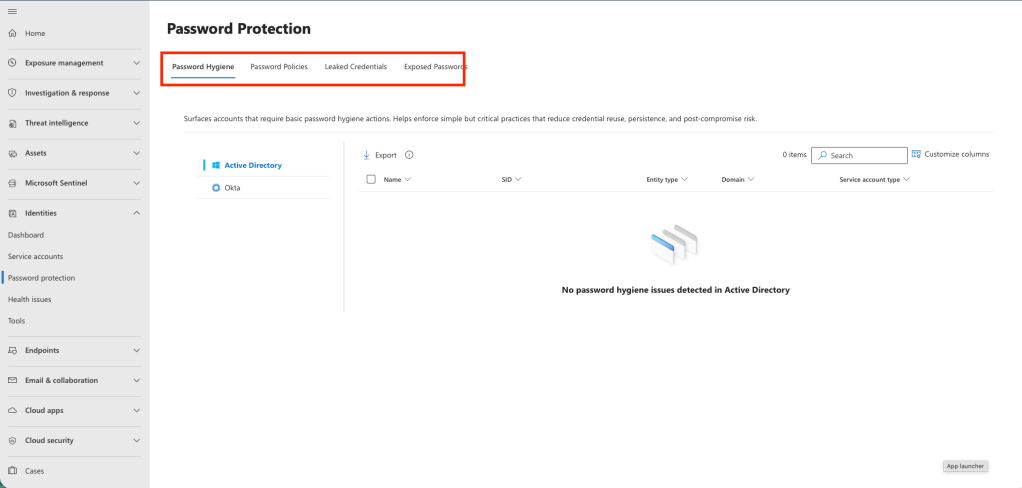
Task: Click the hamburger navigation menu icon
Action: 12,10
